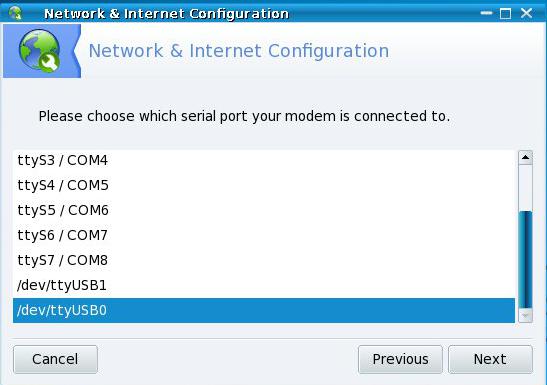Click the scrollbar up arrow
The width and height of the screenshot is (547, 385).
[x=525, y=158]
